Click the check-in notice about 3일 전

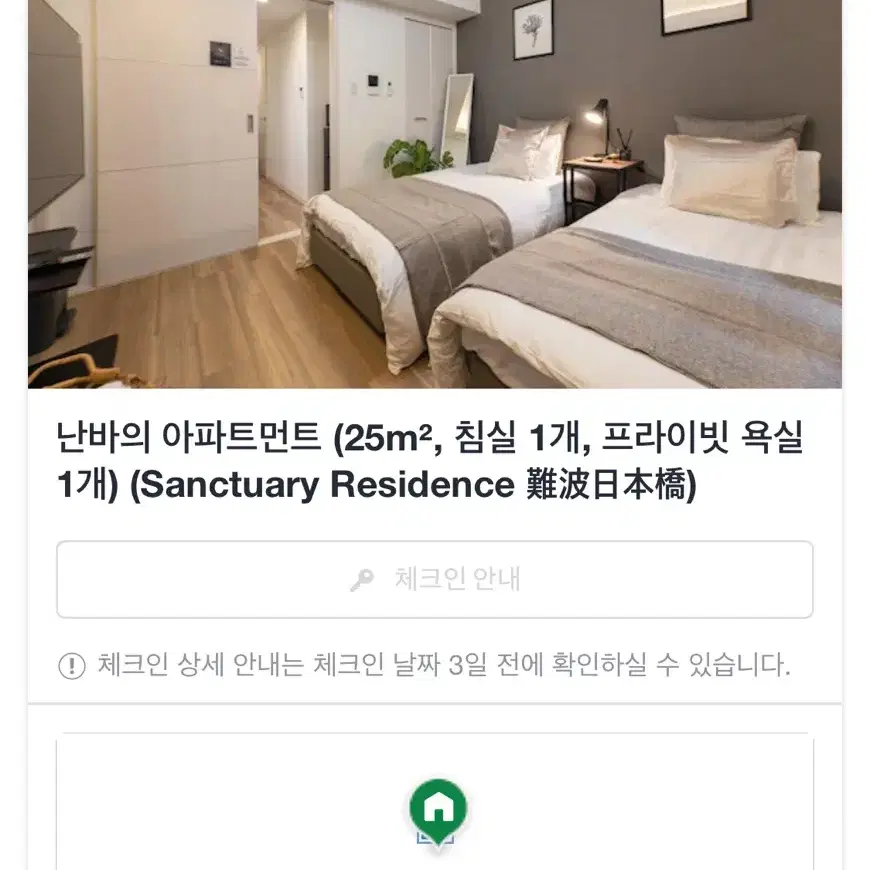point(444,665)
